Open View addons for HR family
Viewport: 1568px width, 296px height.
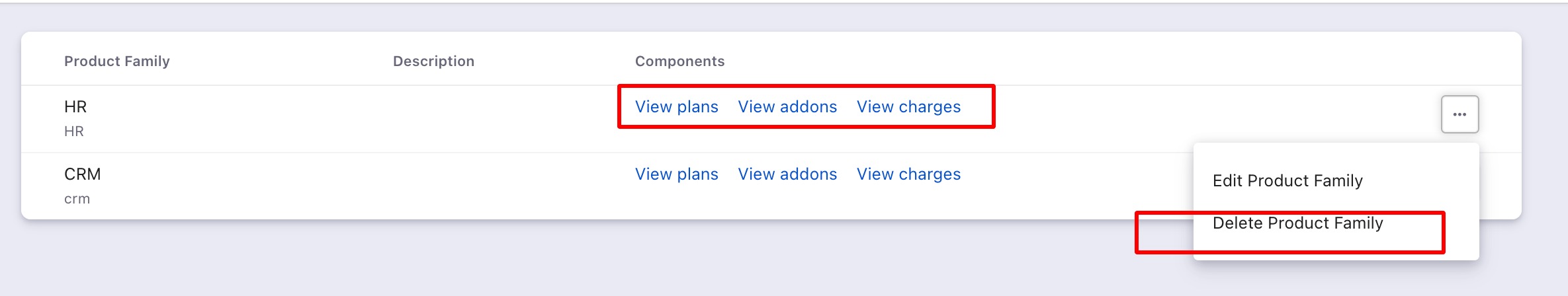787,107
